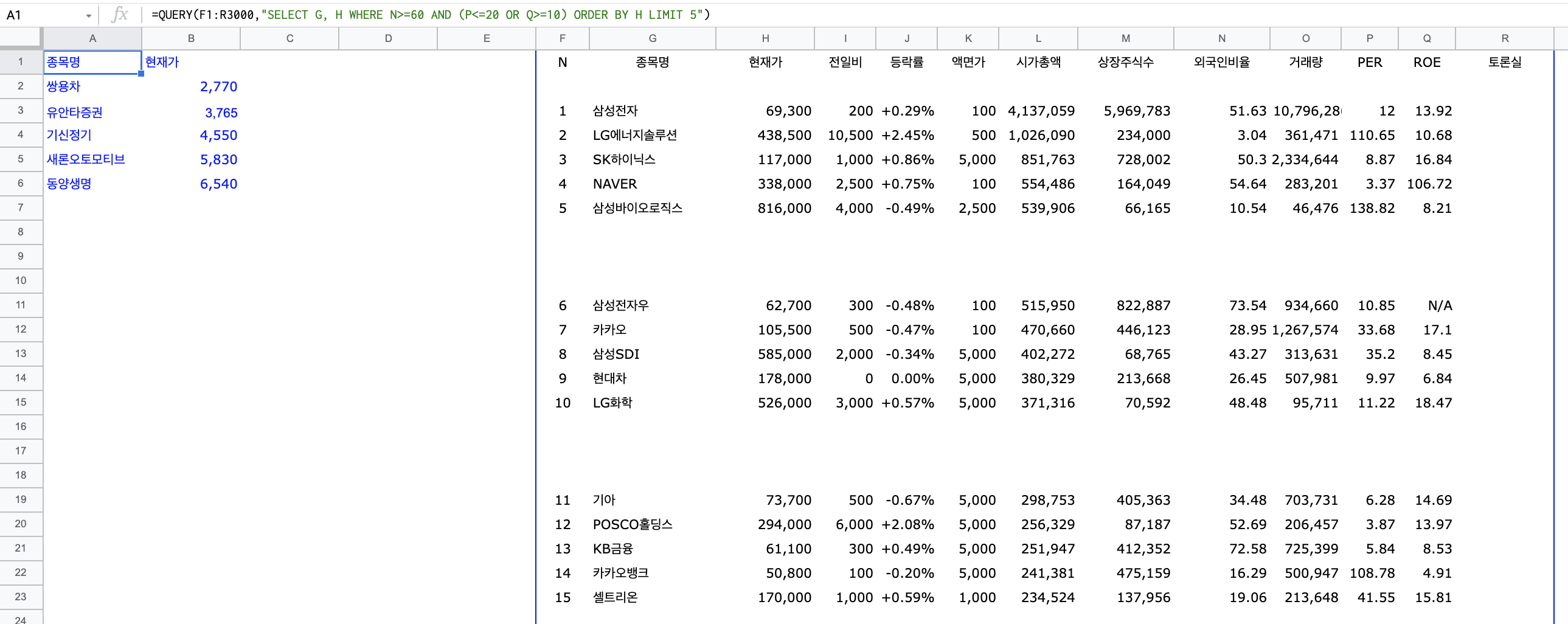Screen dimensions: 1568x624
Task: Click the SK하이닉스 cell
Action: click(653, 159)
